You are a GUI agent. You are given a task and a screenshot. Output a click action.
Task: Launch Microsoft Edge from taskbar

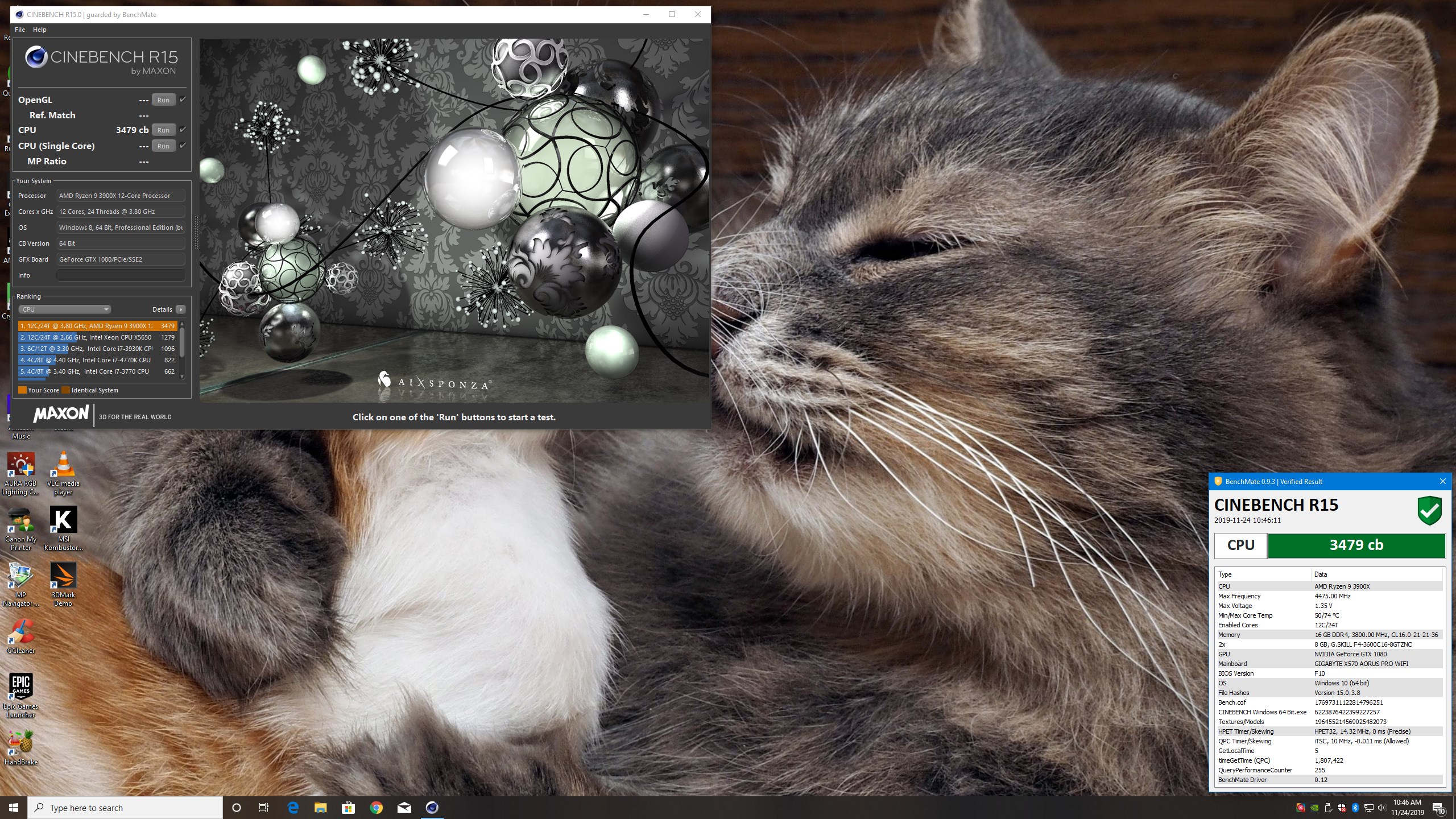293,808
